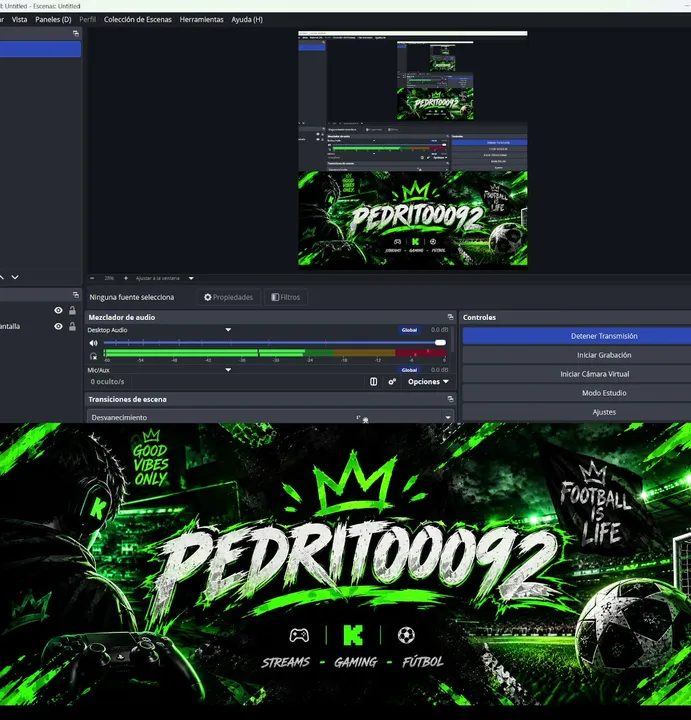Open the Herramientas menu
This screenshot has height=720, width=691.
pos(201,19)
